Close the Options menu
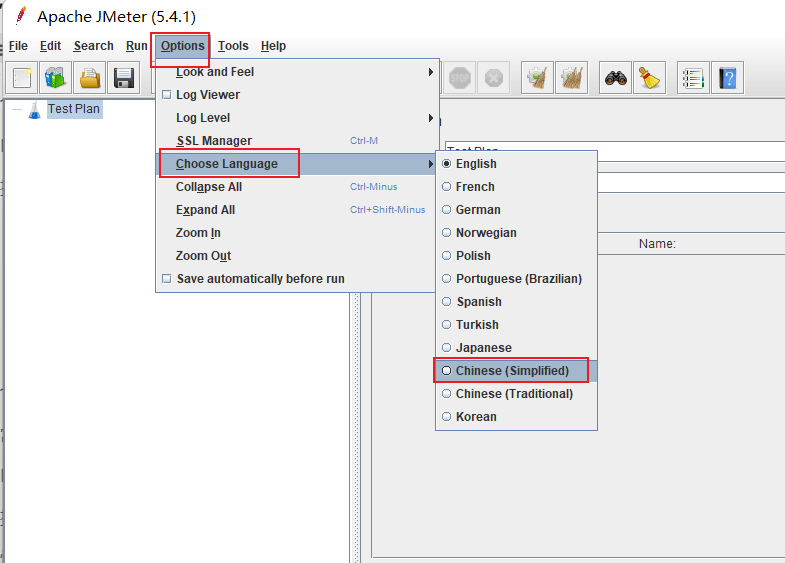 (x=182, y=46)
